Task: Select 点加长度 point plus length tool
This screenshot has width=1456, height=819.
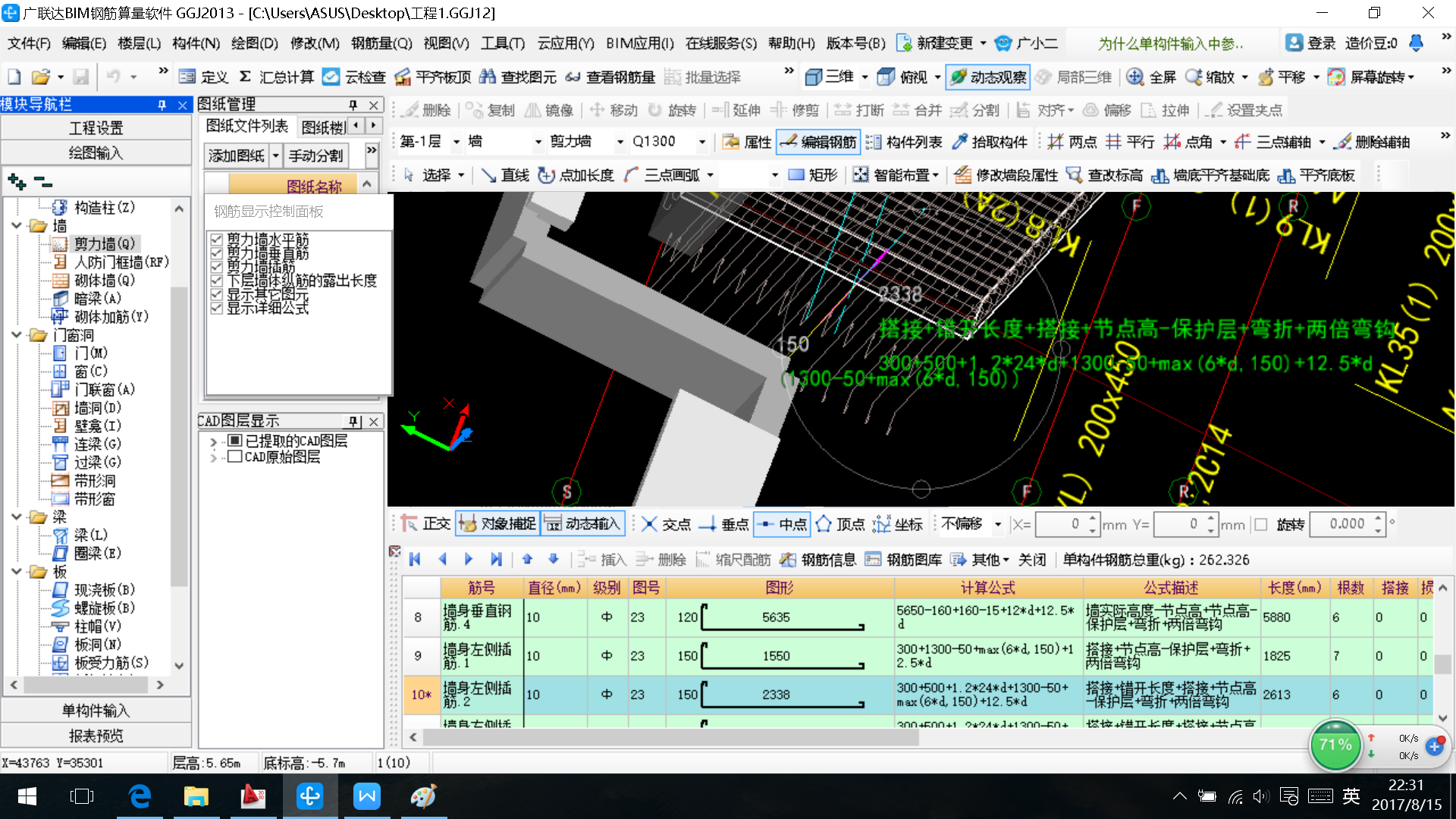Action: pos(576,175)
